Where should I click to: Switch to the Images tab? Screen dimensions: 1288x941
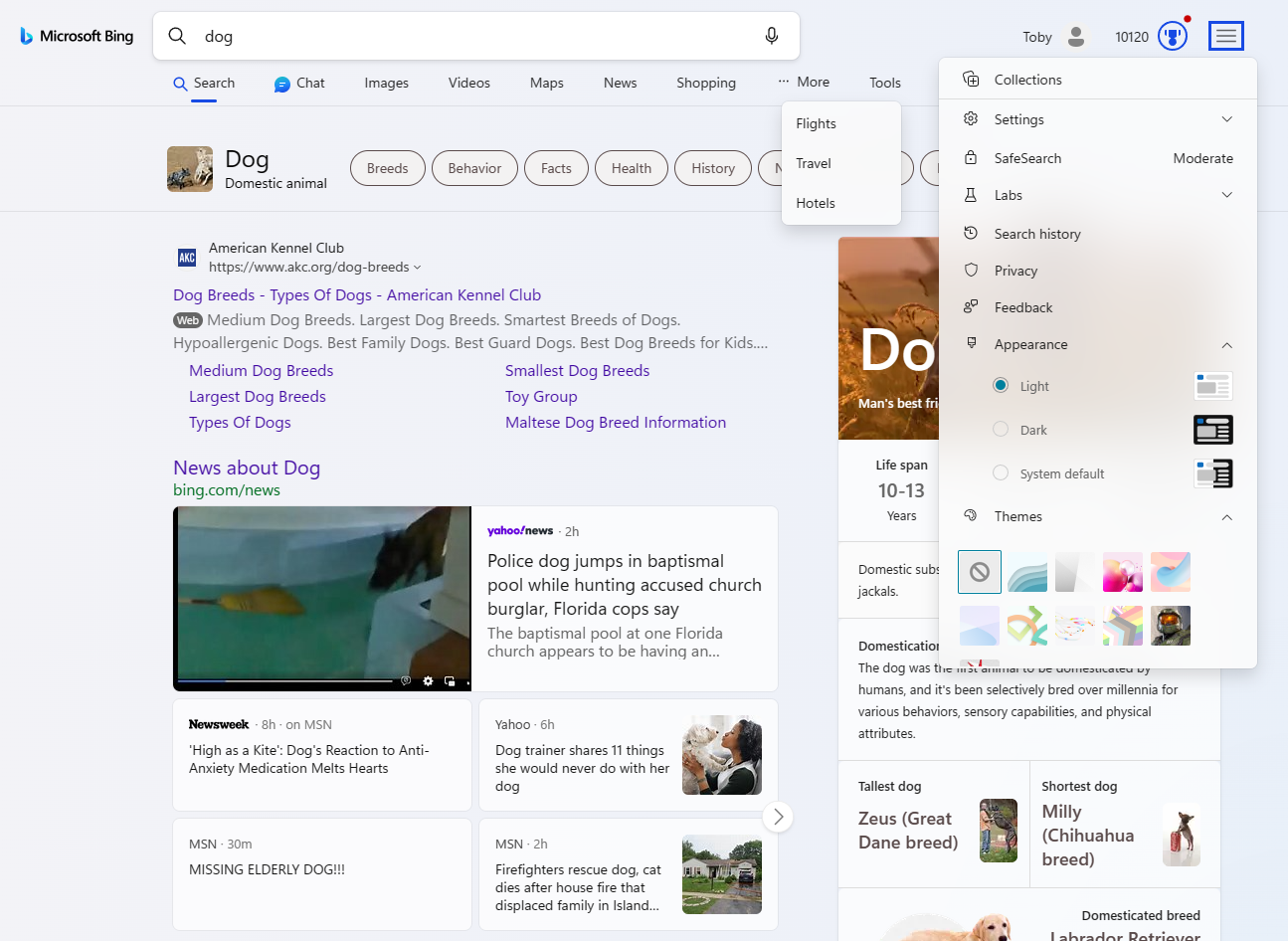point(387,84)
